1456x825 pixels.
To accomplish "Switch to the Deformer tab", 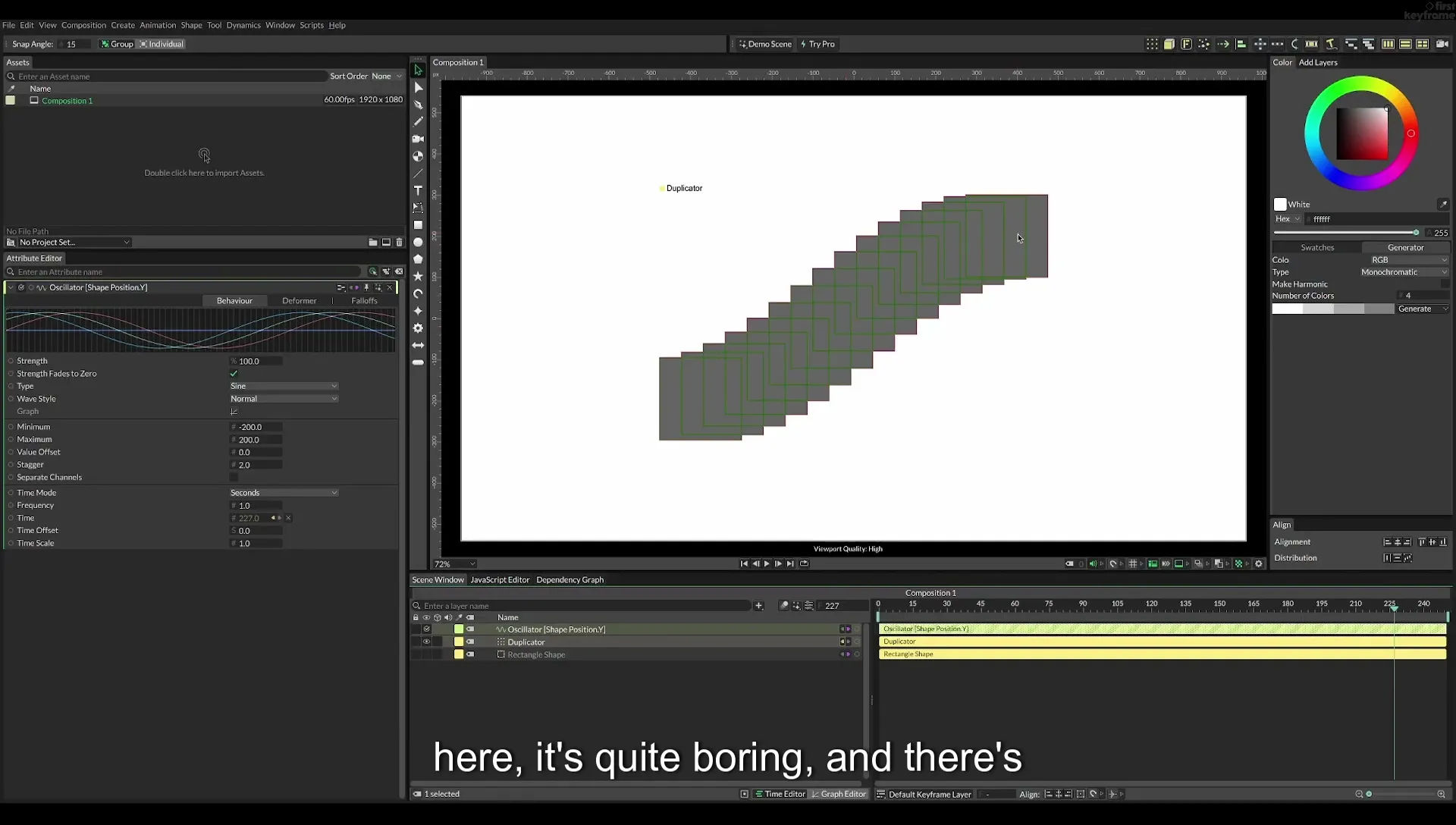I will coord(299,301).
